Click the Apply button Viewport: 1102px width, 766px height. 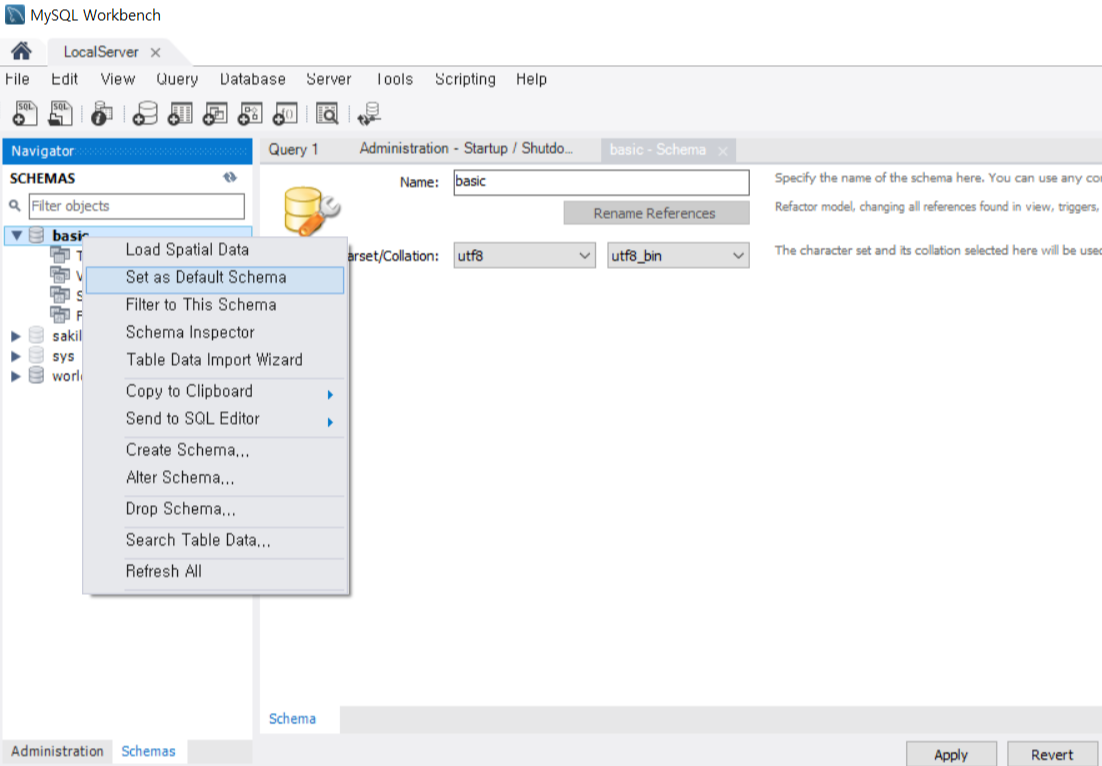951,754
